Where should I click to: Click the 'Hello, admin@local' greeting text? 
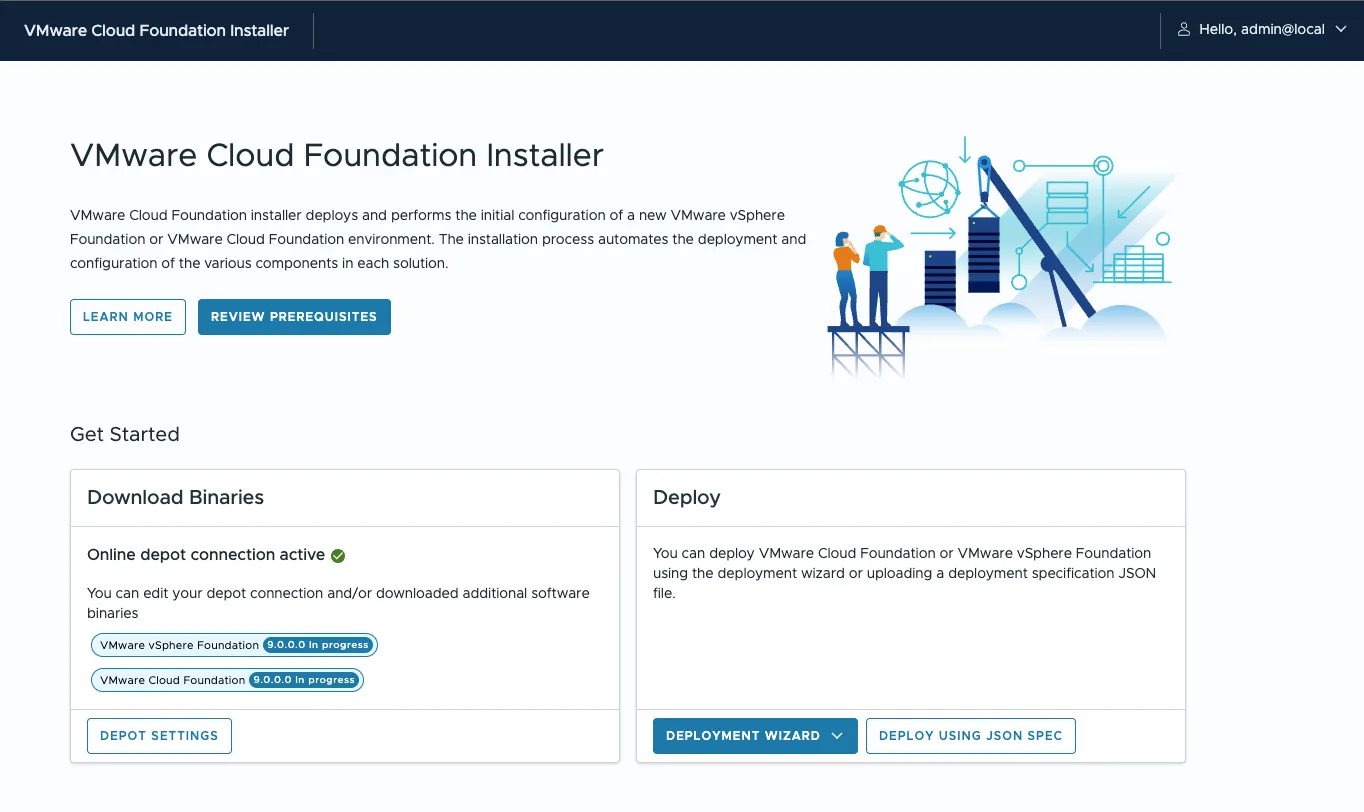tap(1262, 30)
